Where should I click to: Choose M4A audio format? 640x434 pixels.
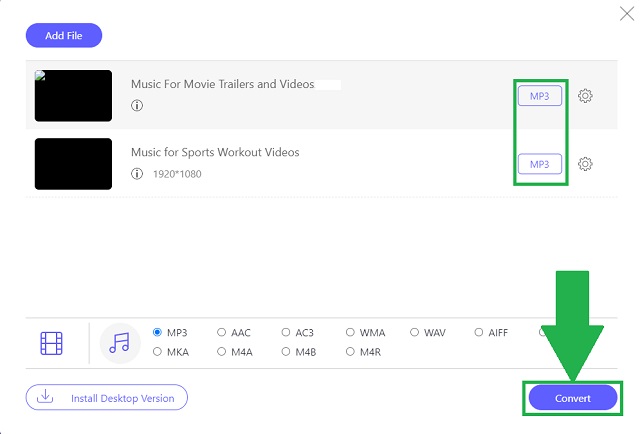(x=221, y=352)
